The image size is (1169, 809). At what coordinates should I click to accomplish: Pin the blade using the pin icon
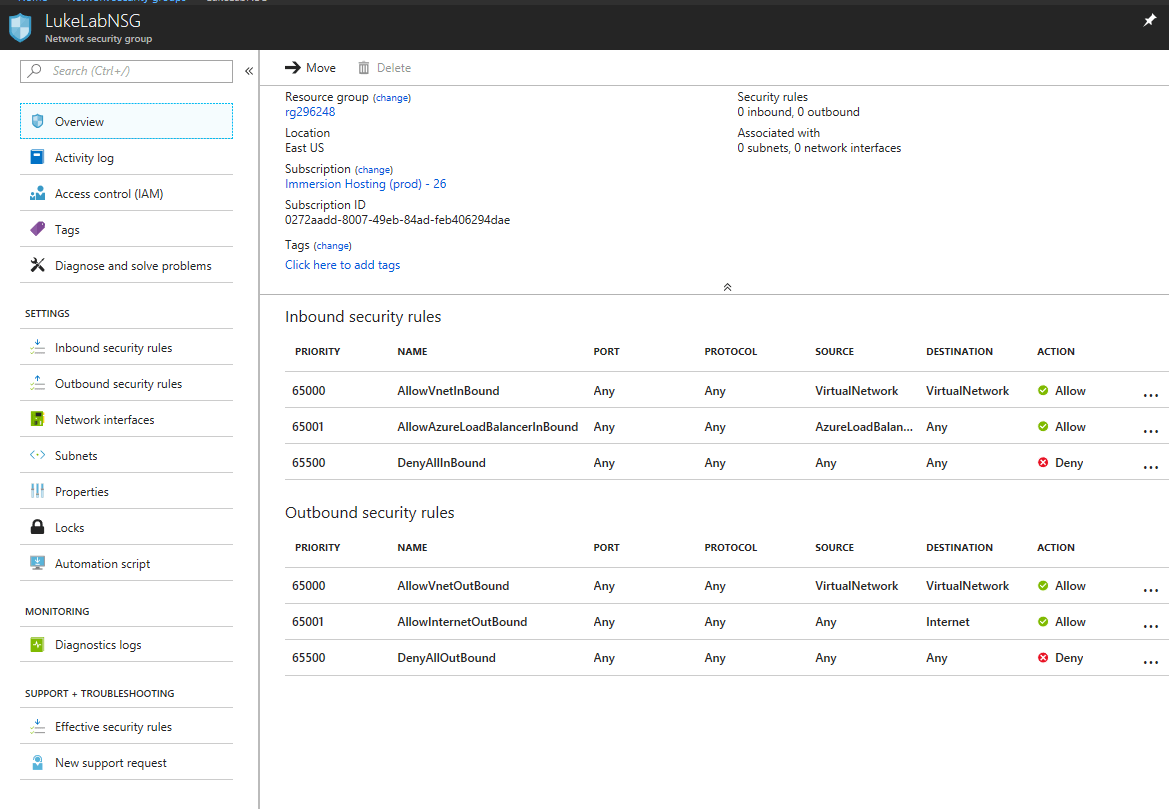point(1150,21)
